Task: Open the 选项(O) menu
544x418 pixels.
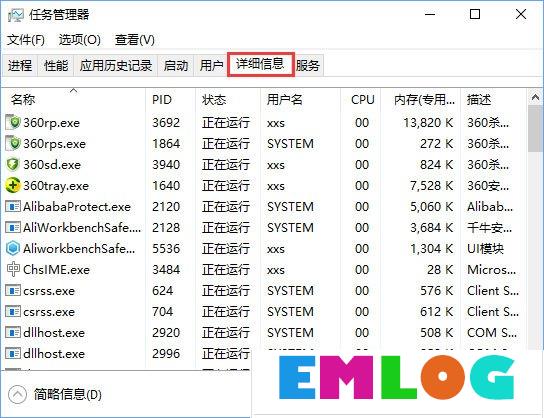Action: [x=79, y=40]
